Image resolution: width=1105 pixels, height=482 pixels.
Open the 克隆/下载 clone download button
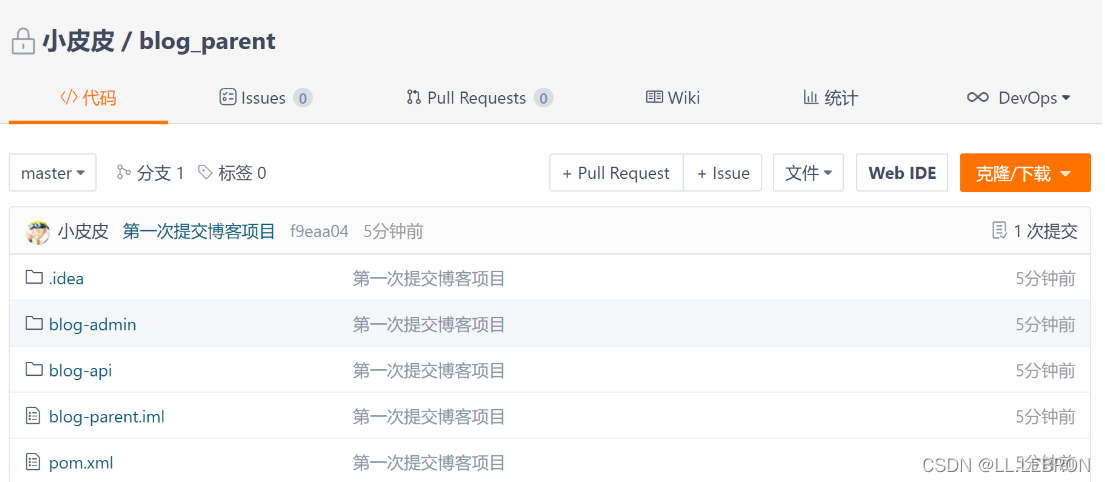tap(1025, 173)
